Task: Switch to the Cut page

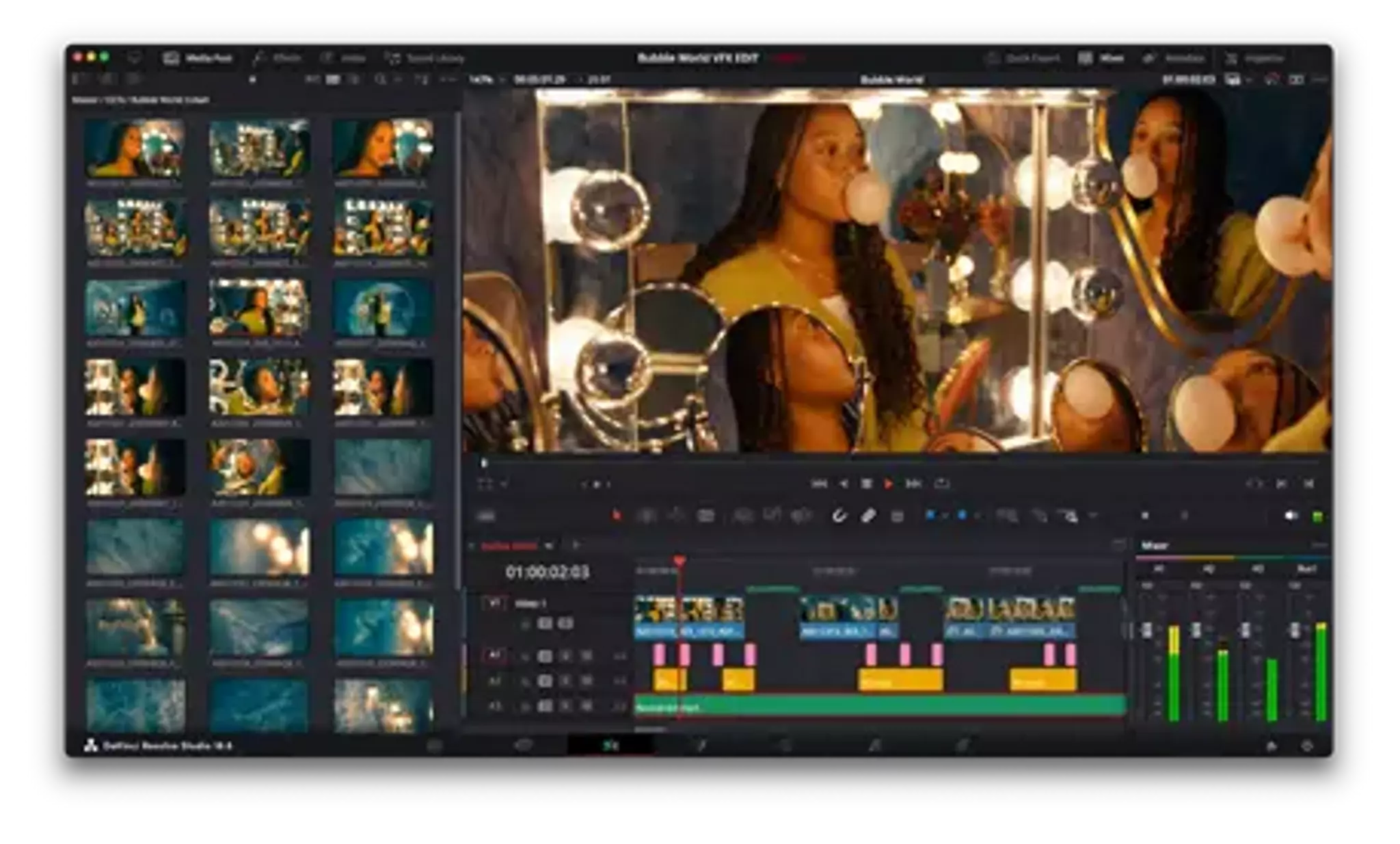Action: [x=523, y=746]
